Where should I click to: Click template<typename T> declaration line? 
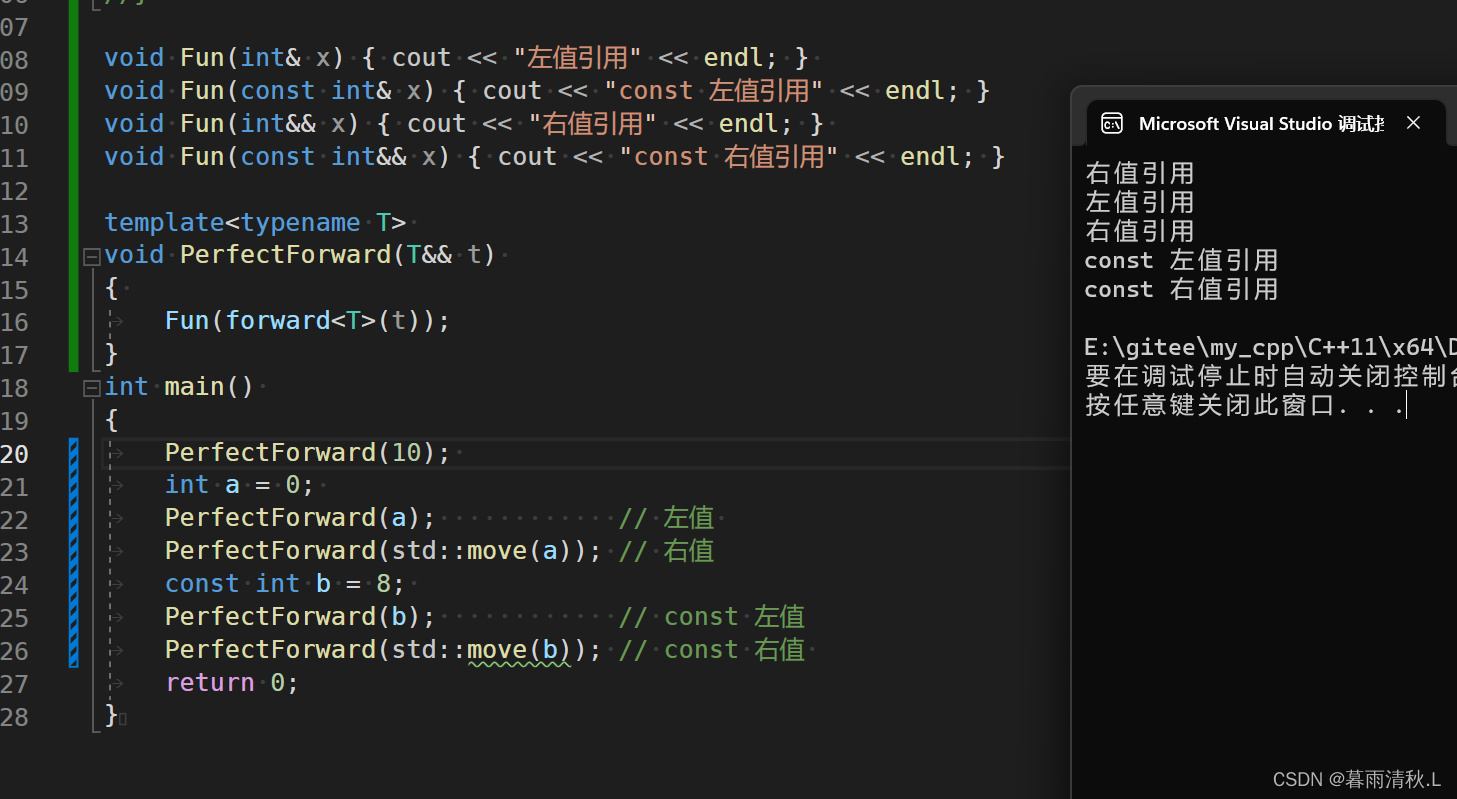point(255,222)
